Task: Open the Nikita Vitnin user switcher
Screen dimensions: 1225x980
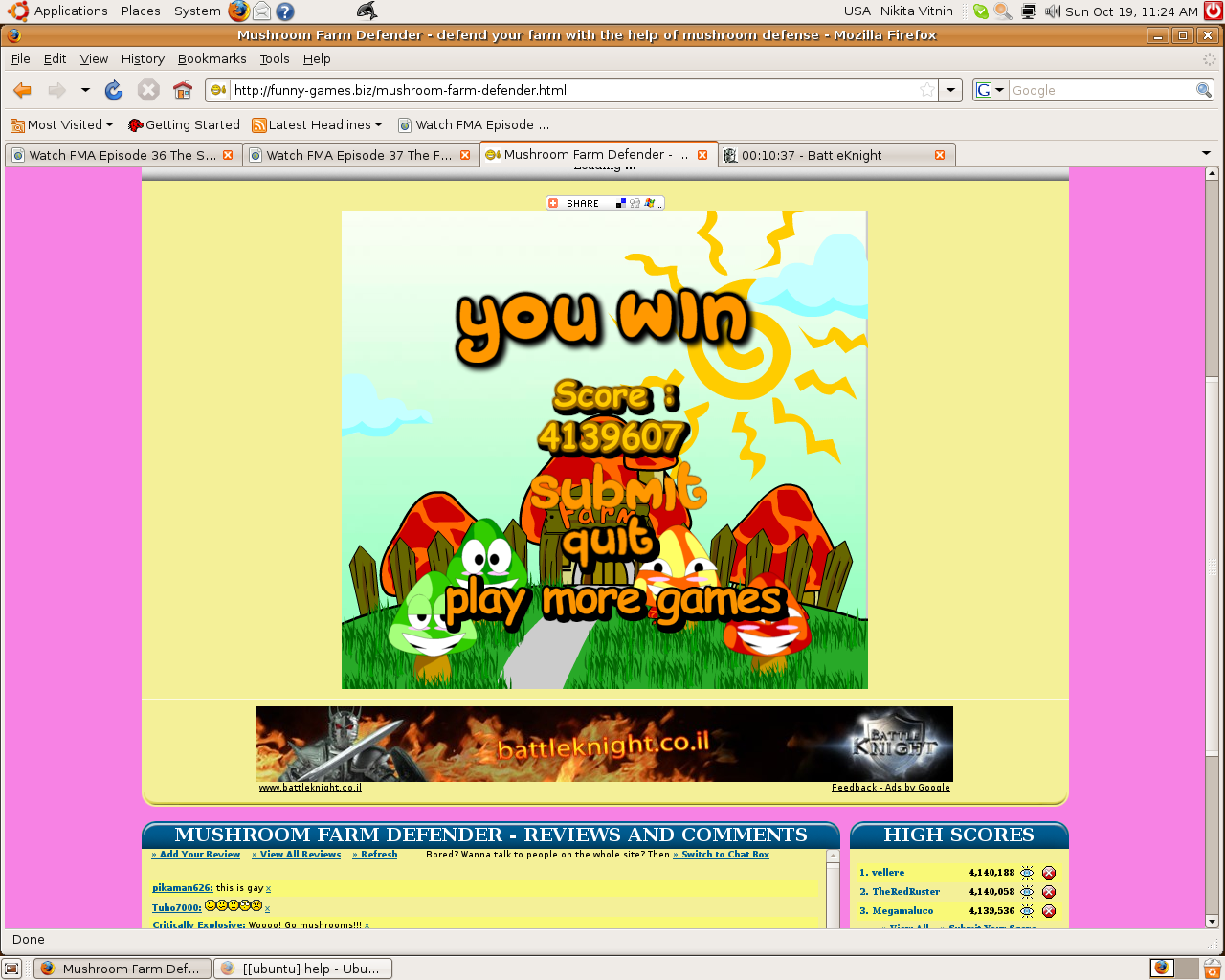Action: [x=916, y=11]
